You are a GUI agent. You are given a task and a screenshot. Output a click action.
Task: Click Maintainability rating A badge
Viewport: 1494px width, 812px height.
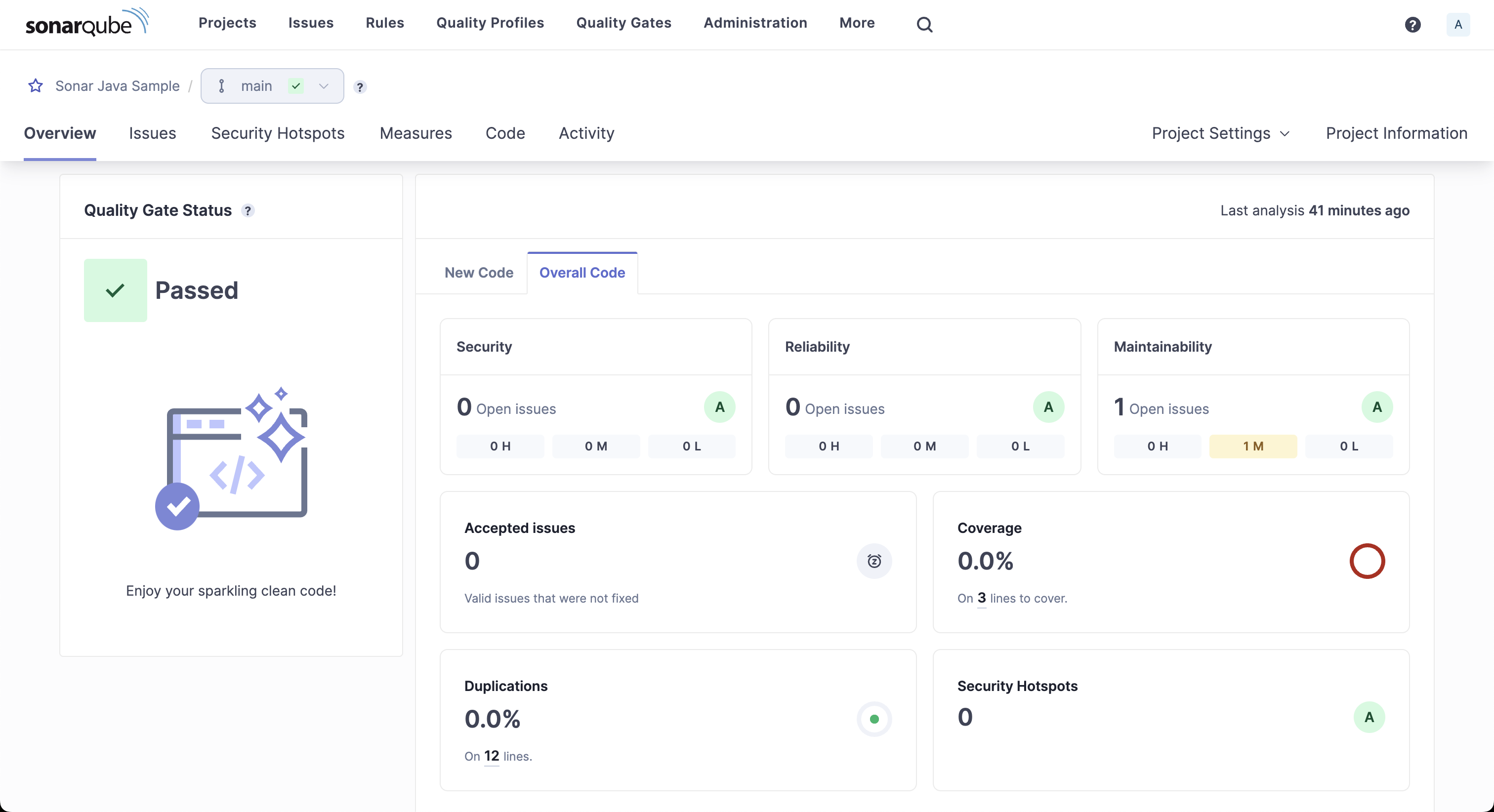point(1377,407)
